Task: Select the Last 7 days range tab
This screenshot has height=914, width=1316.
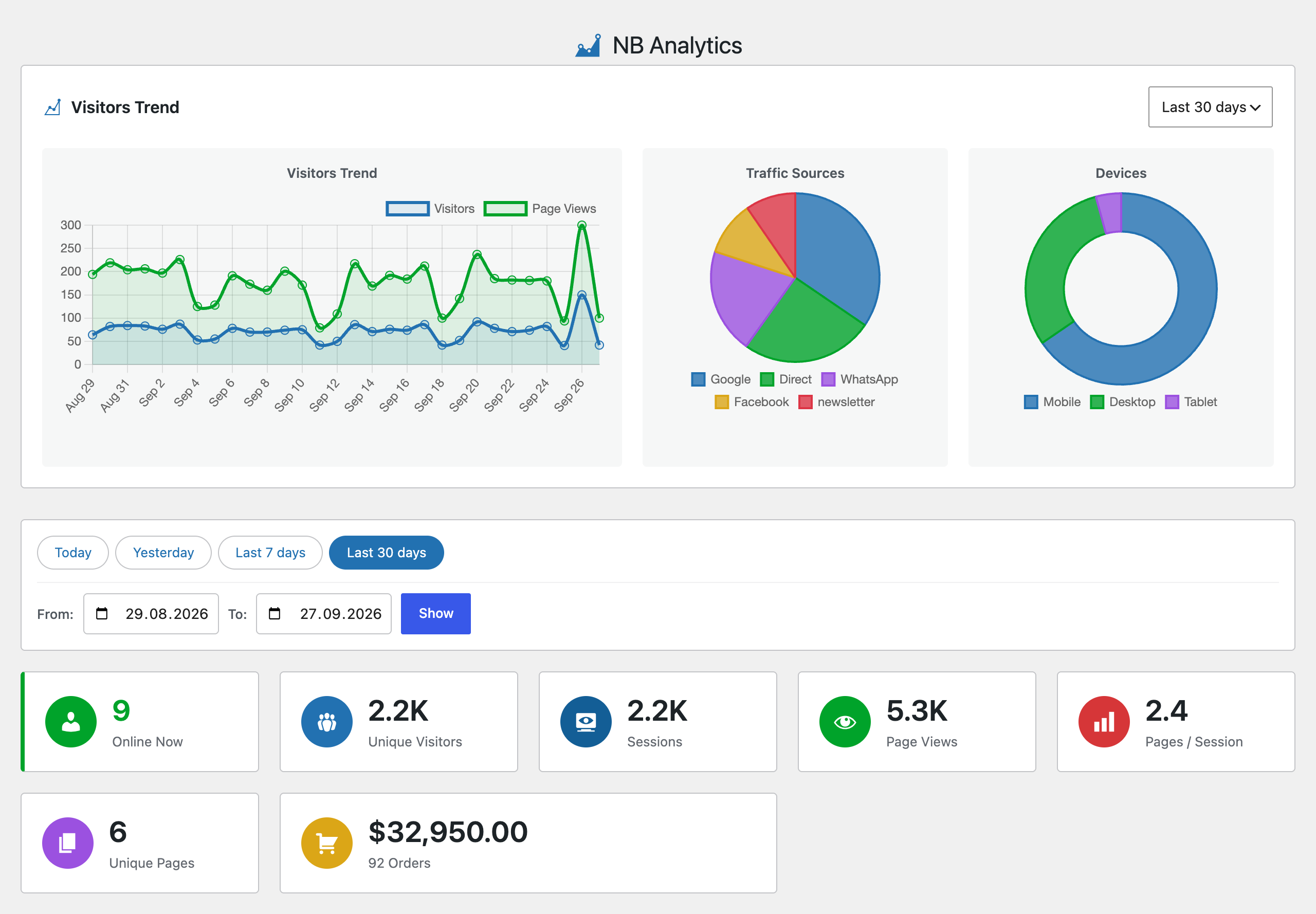Action: 270,553
